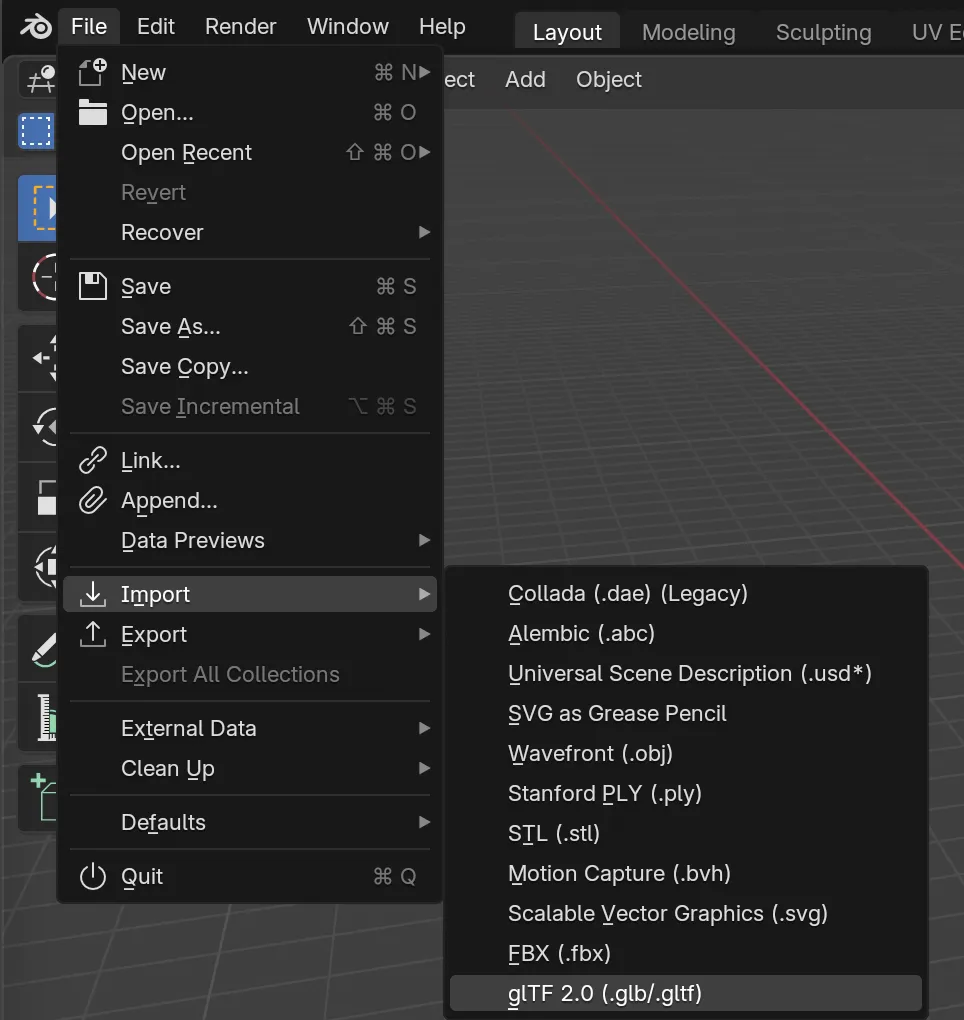Import Scalable Vector Graphics (.svg)

[x=686, y=913]
